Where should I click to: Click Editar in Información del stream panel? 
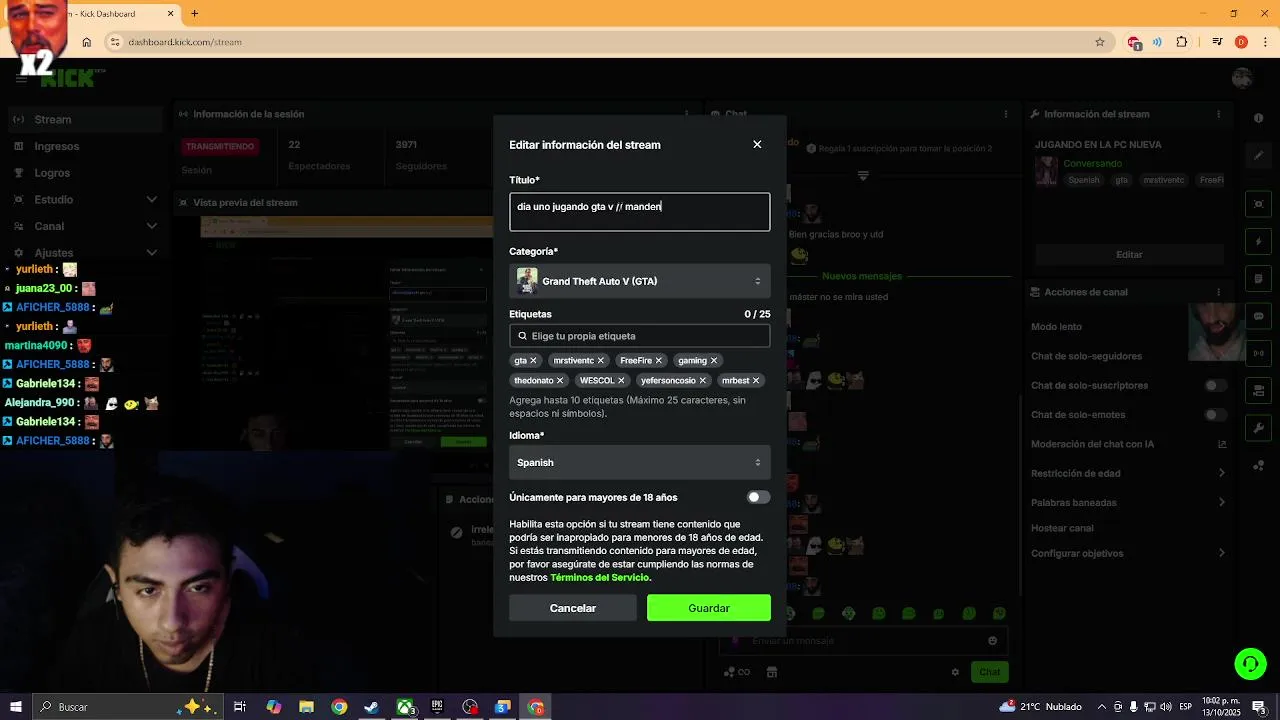coord(1129,255)
